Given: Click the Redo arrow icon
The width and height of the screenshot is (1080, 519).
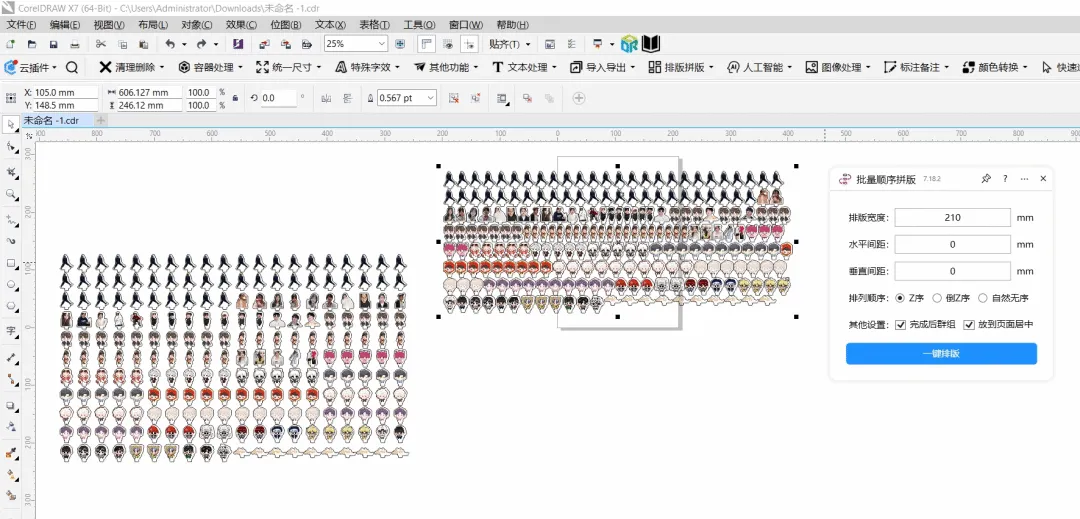Looking at the screenshot, I should click(x=201, y=44).
